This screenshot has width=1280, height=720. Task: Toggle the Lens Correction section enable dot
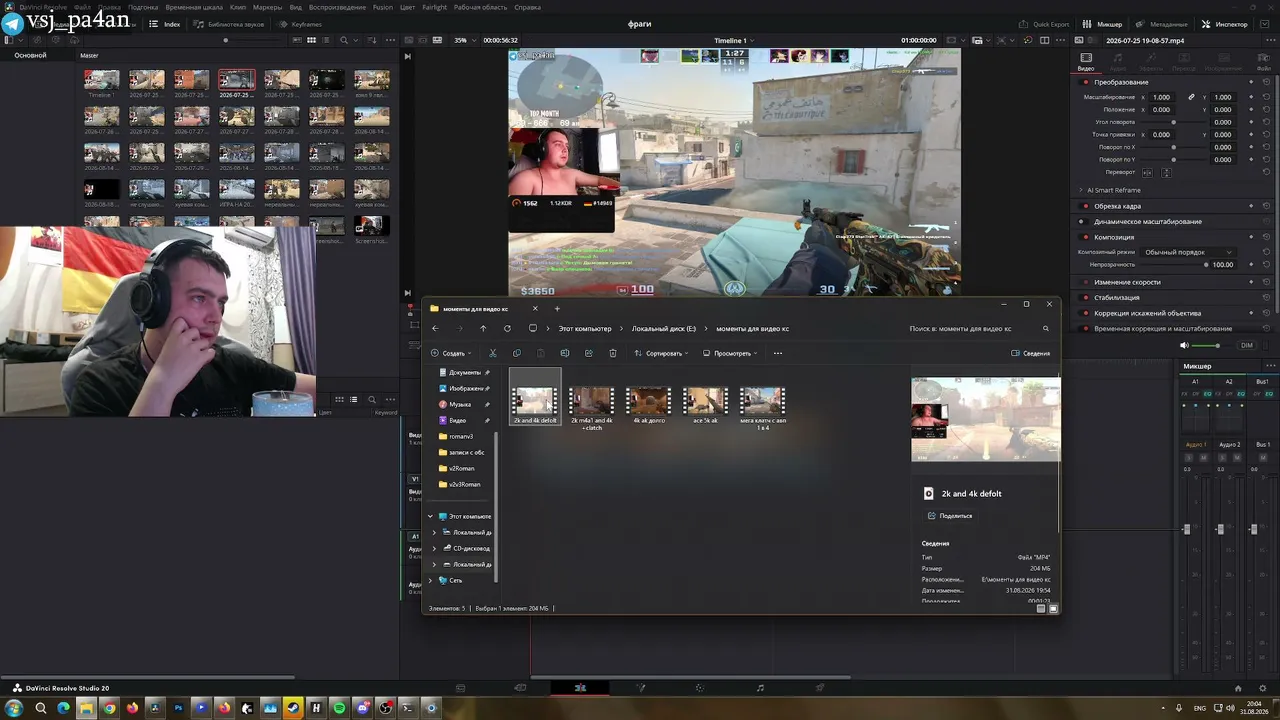(1086, 313)
